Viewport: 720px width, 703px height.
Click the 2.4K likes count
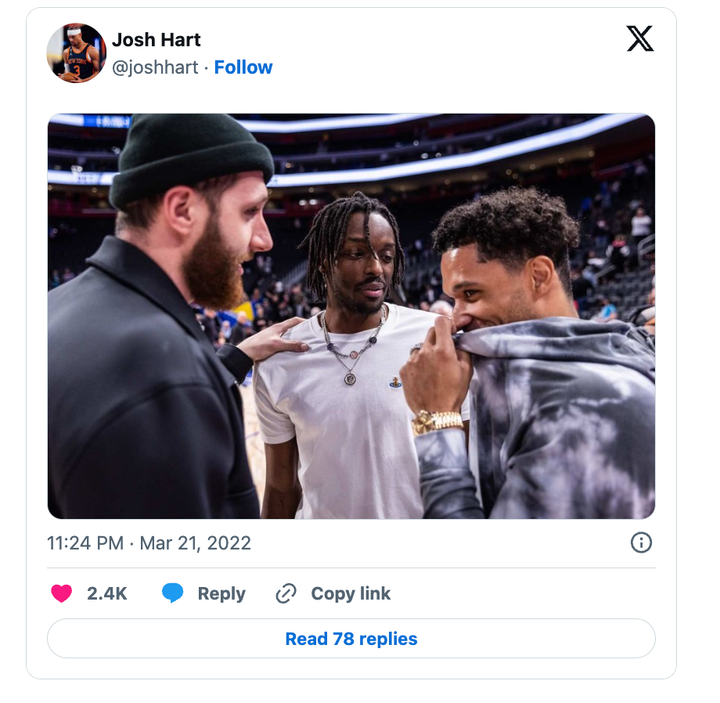(x=107, y=594)
